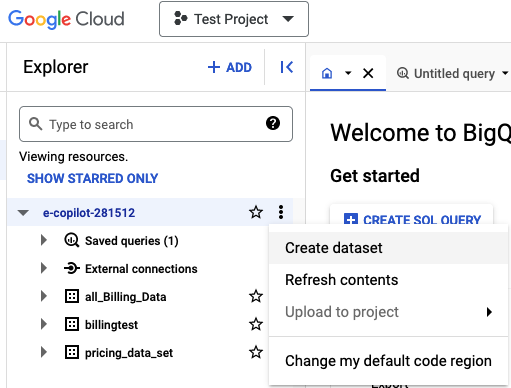This screenshot has width=511, height=388.
Task: Select External connections item
Action: tap(141, 269)
